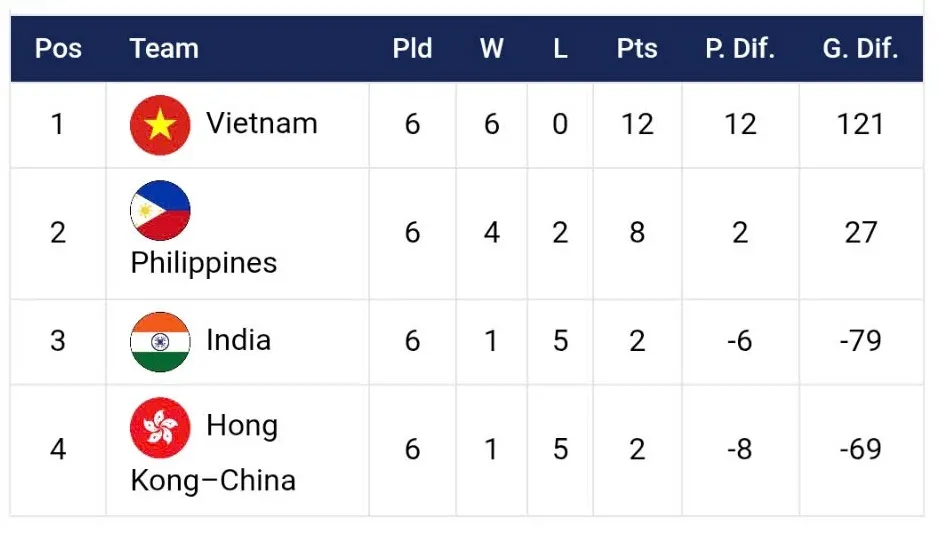Sort by the Pos column header
Screen dimensions: 938x538
[x=58, y=49]
